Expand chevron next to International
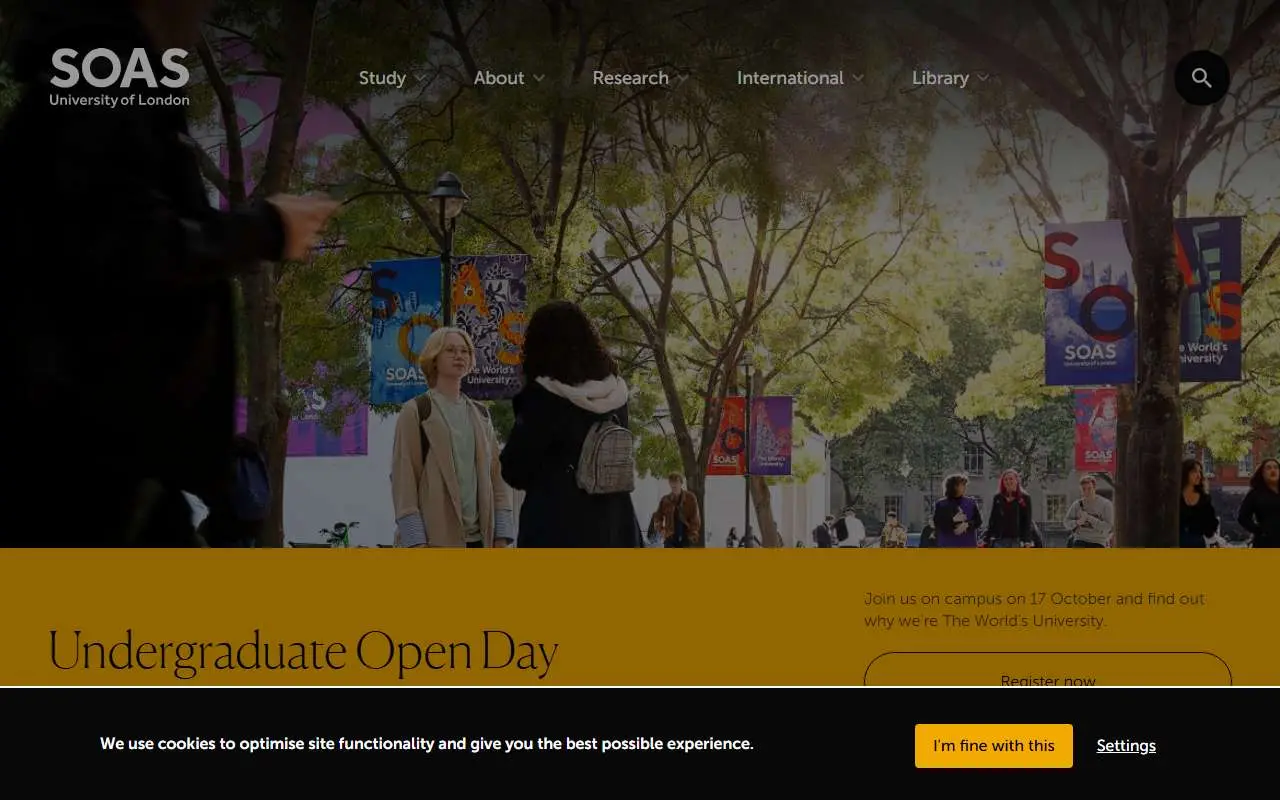The height and width of the screenshot is (800, 1280). pyautogui.click(x=858, y=78)
